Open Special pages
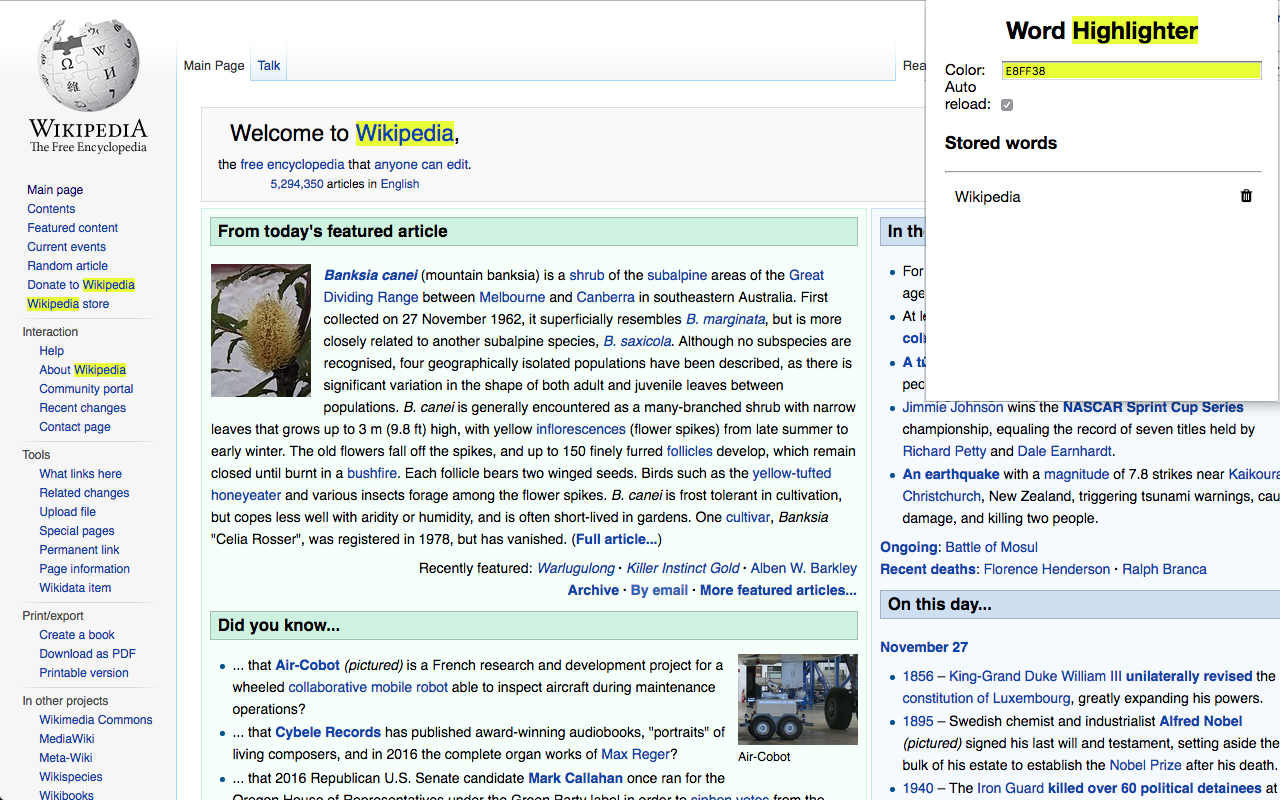Screen dimensions: 1280x800 coord(77,531)
